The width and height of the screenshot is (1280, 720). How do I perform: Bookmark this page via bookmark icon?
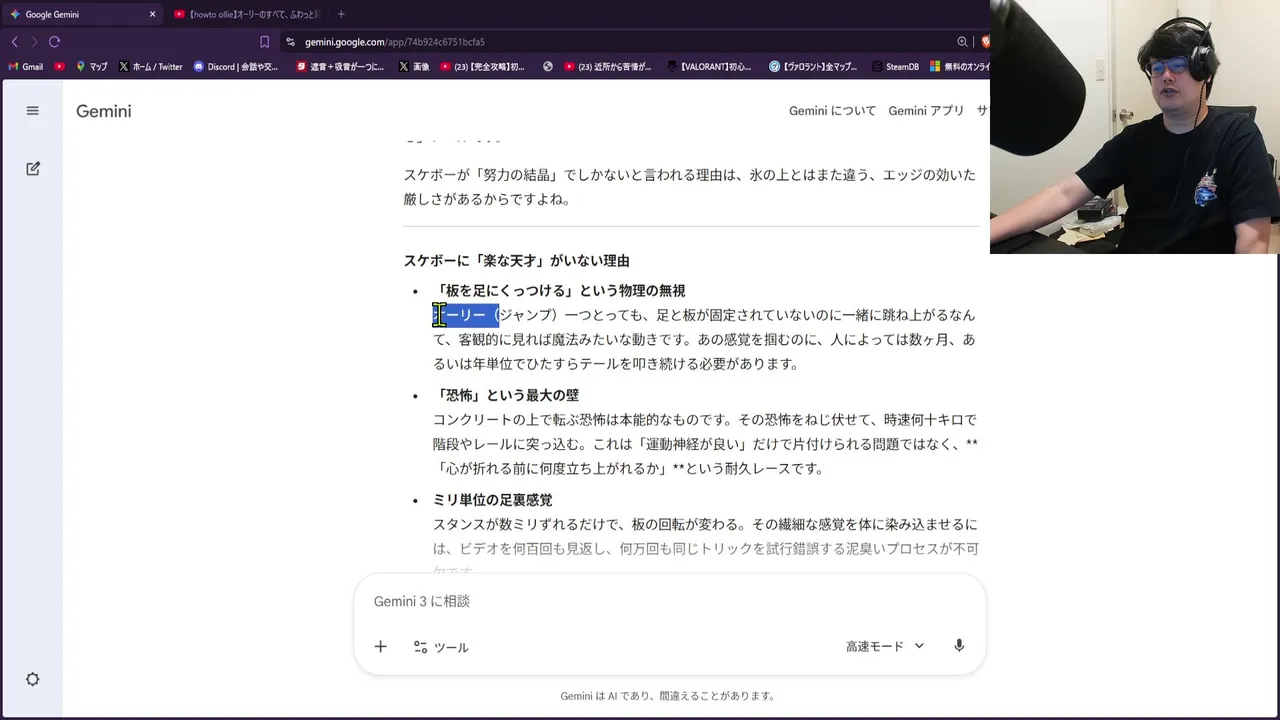coord(264,42)
